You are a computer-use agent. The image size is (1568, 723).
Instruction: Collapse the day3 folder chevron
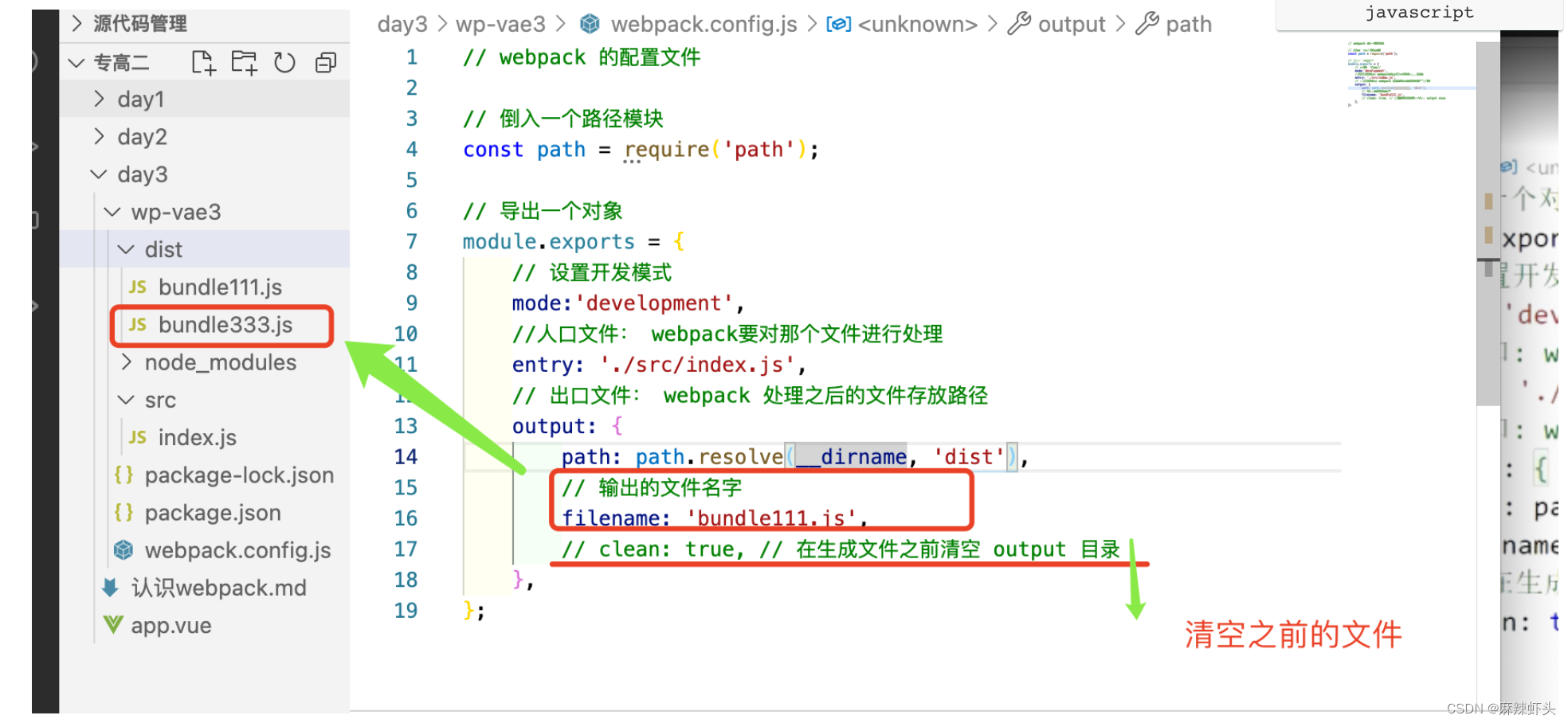(x=99, y=174)
